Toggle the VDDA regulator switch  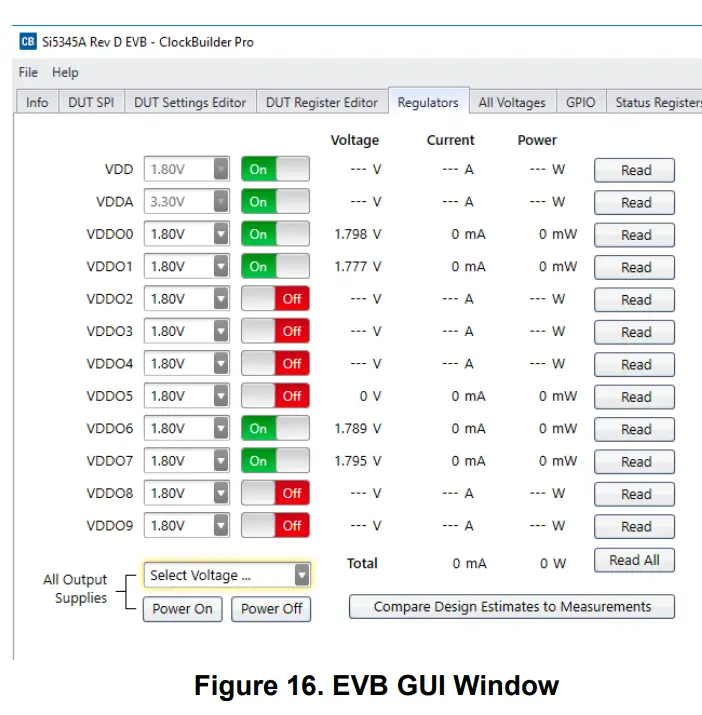point(275,202)
